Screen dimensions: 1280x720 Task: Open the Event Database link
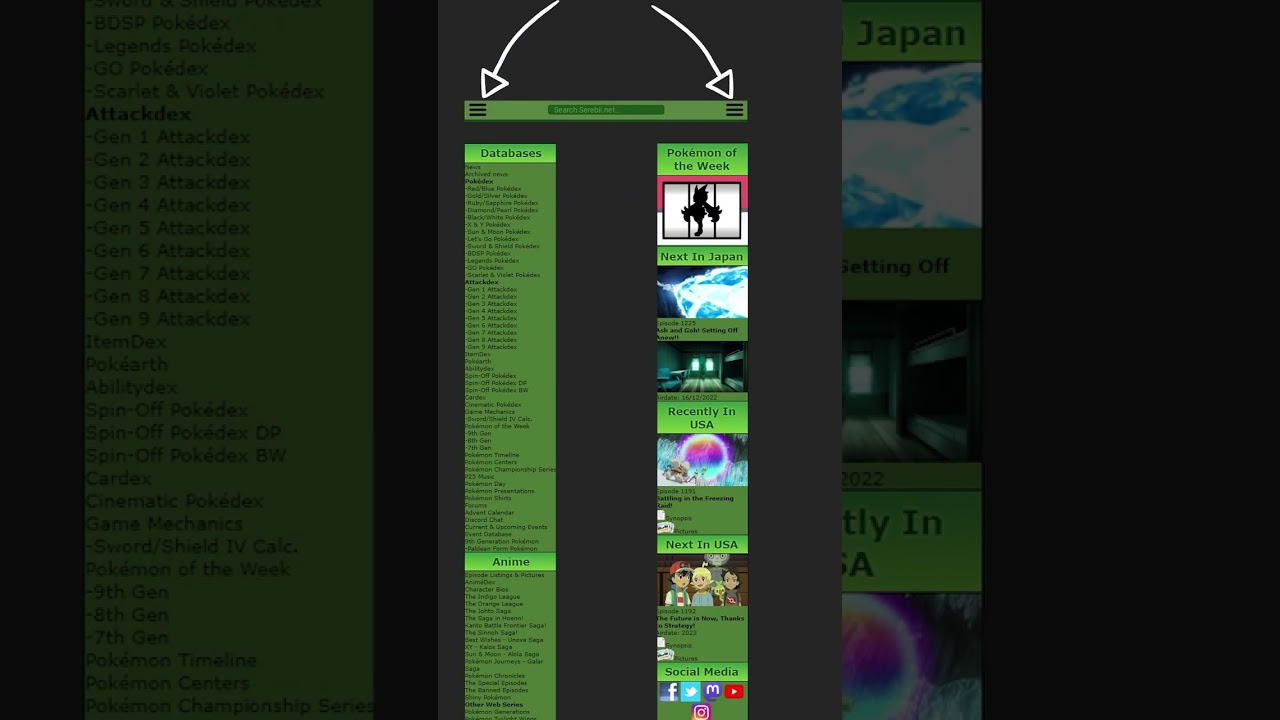[488, 534]
